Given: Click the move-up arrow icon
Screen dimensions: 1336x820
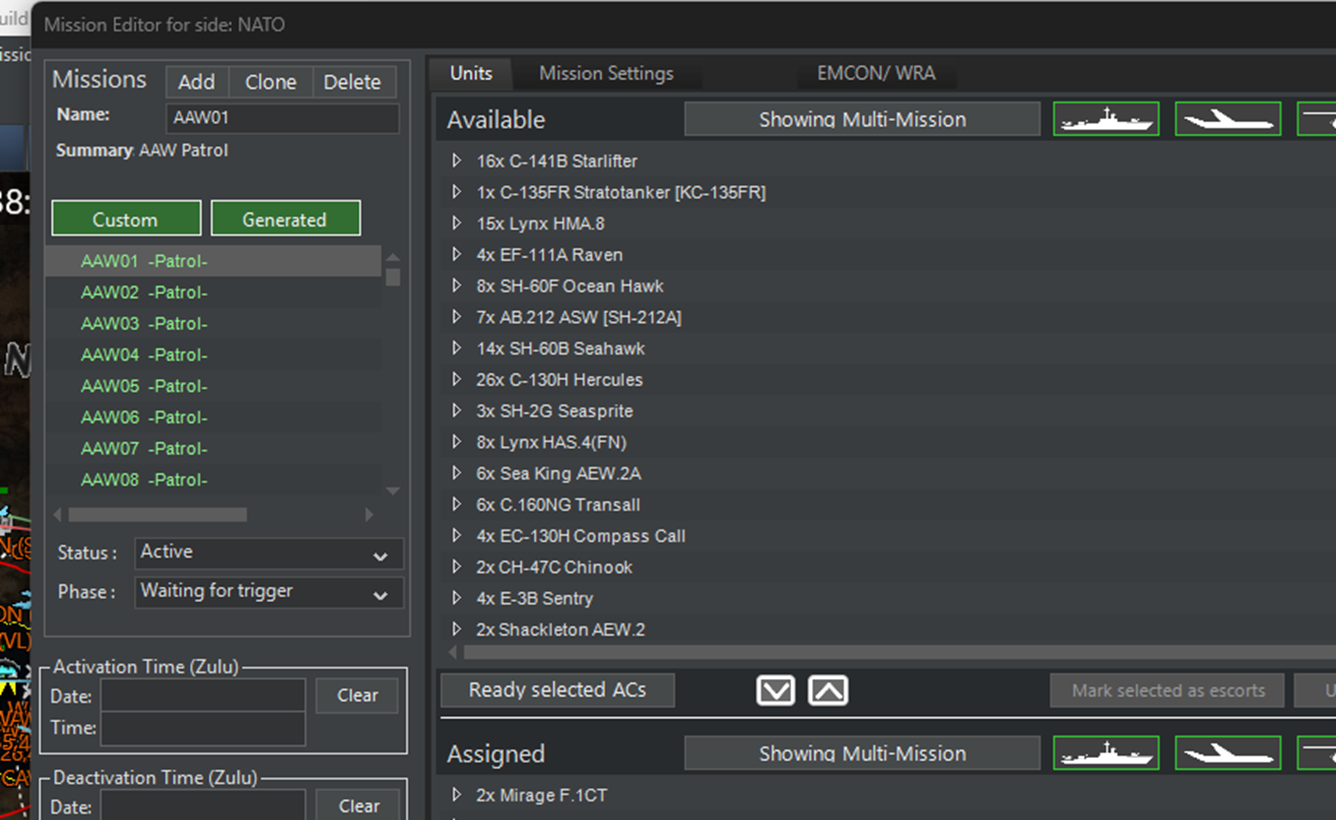Looking at the screenshot, I should (x=828, y=690).
